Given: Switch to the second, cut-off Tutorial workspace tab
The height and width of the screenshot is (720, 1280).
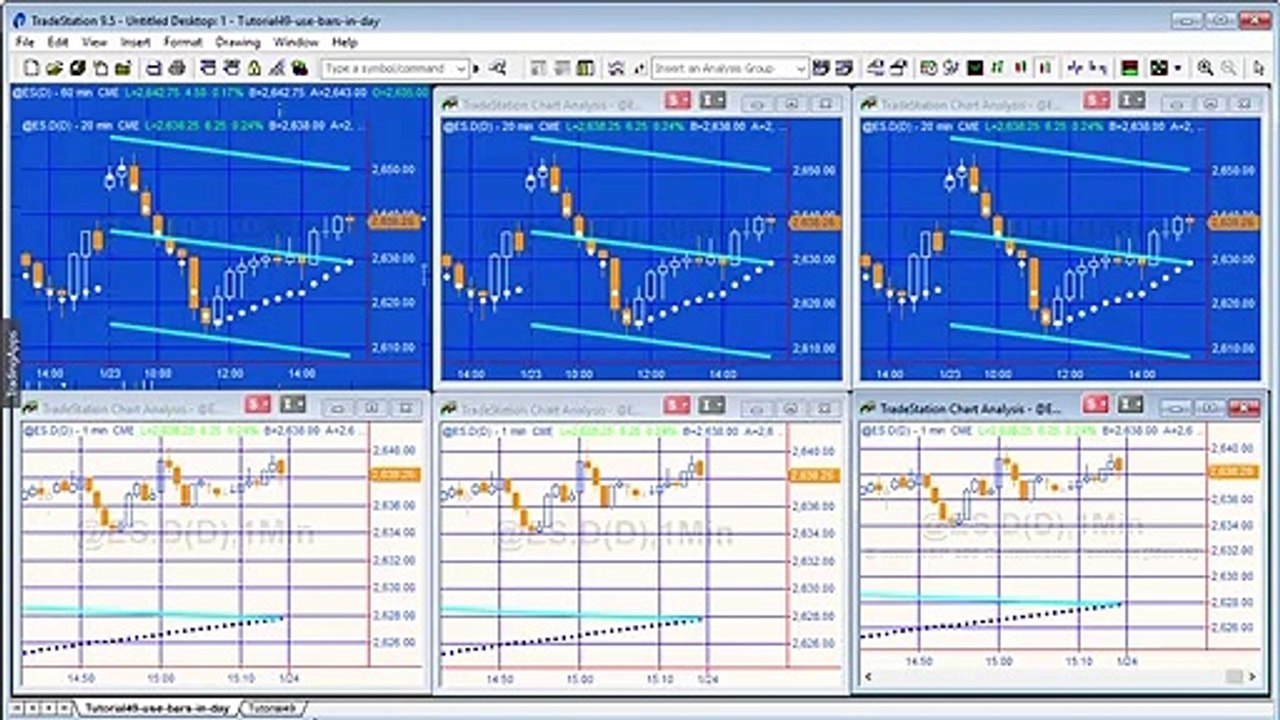Looking at the screenshot, I should [x=272, y=708].
